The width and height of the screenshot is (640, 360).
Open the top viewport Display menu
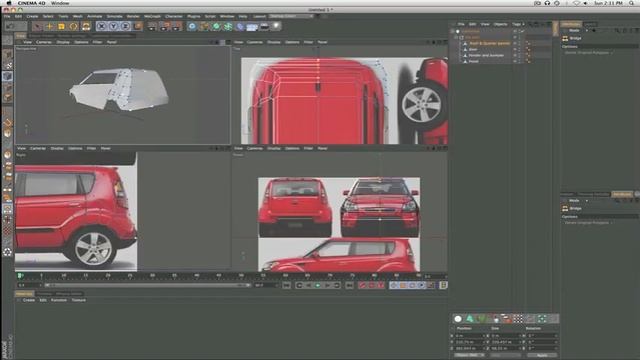[x=273, y=42]
